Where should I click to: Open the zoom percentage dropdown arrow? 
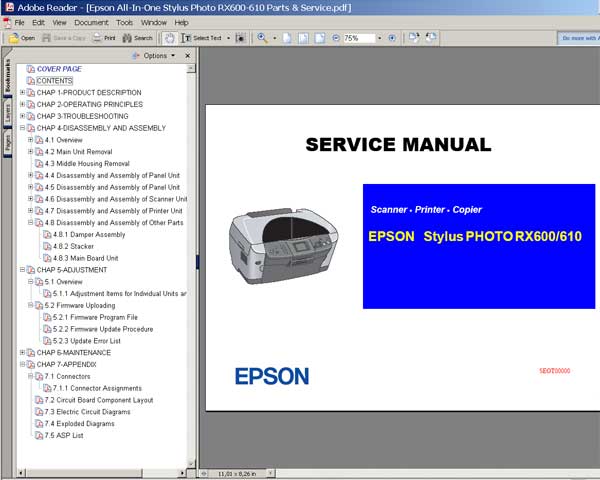coord(380,38)
